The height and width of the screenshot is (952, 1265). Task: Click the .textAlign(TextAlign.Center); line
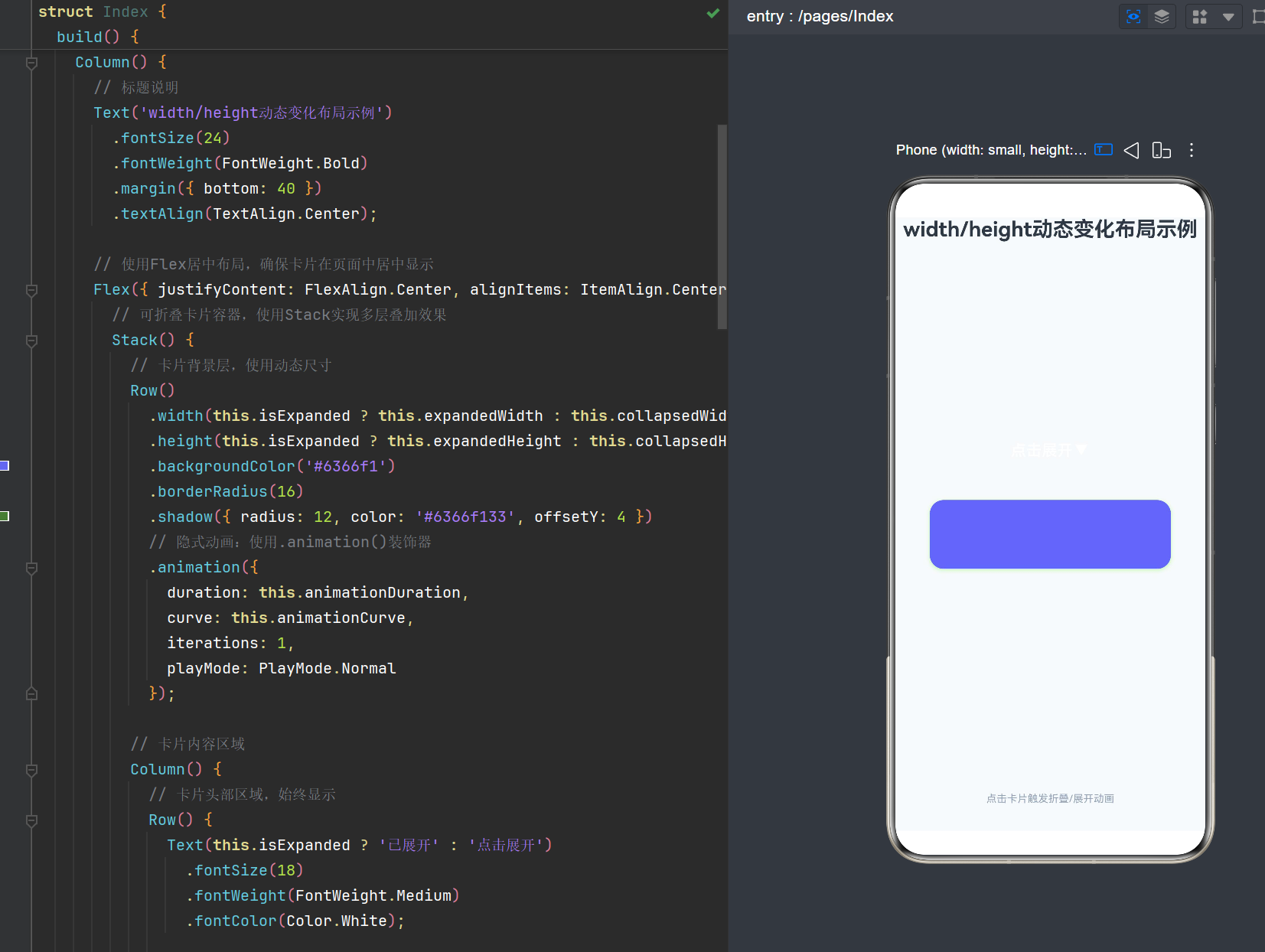pos(245,214)
